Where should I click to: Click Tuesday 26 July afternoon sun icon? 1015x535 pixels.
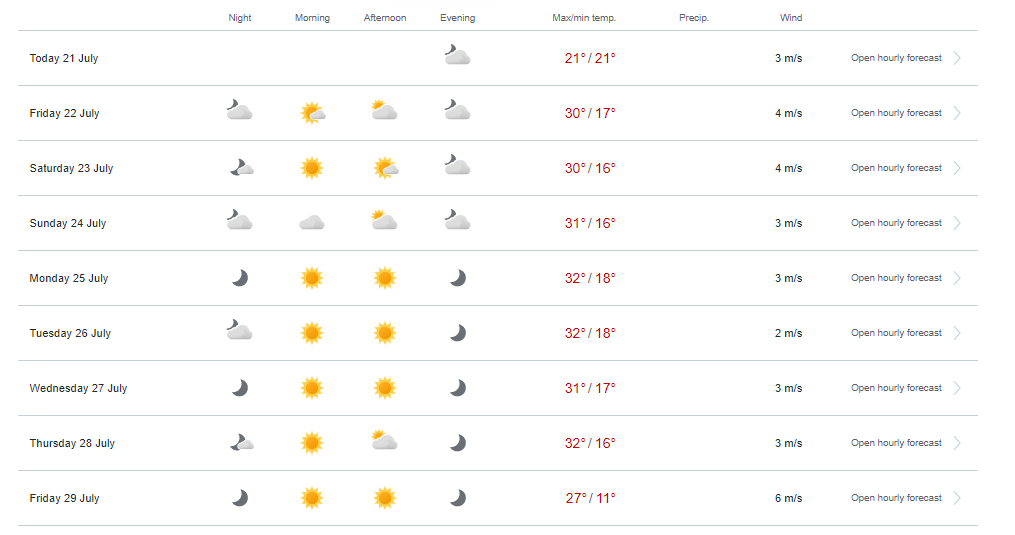tap(385, 333)
